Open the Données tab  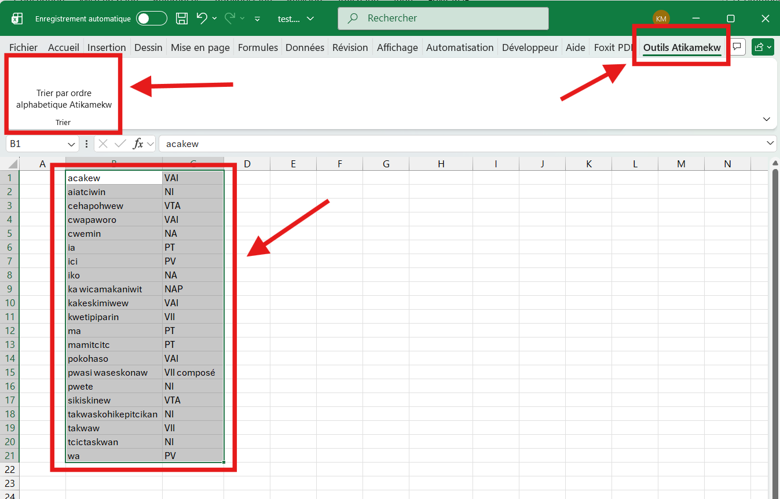click(x=304, y=48)
